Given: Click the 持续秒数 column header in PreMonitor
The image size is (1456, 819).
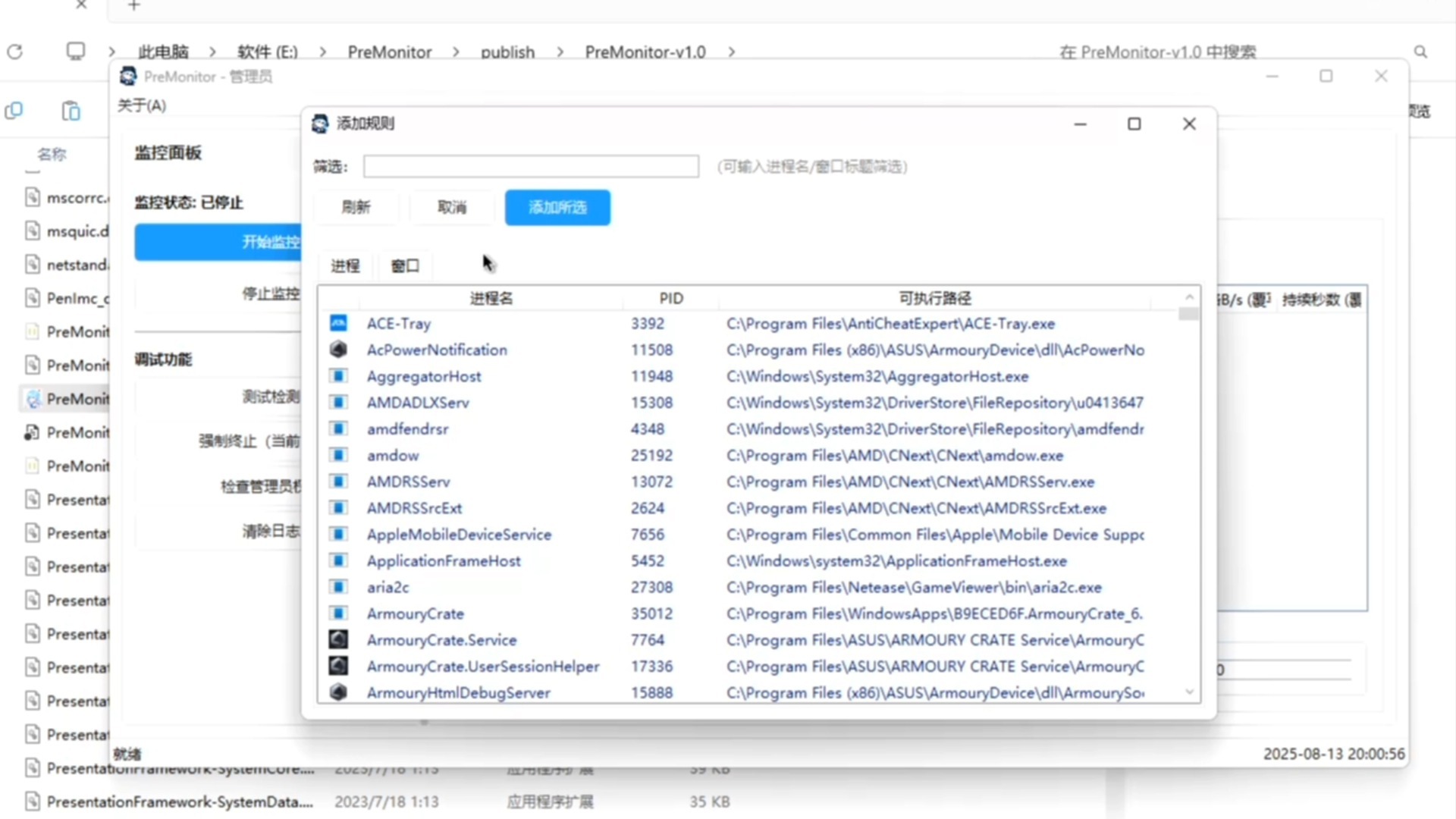Looking at the screenshot, I should click(x=1321, y=300).
